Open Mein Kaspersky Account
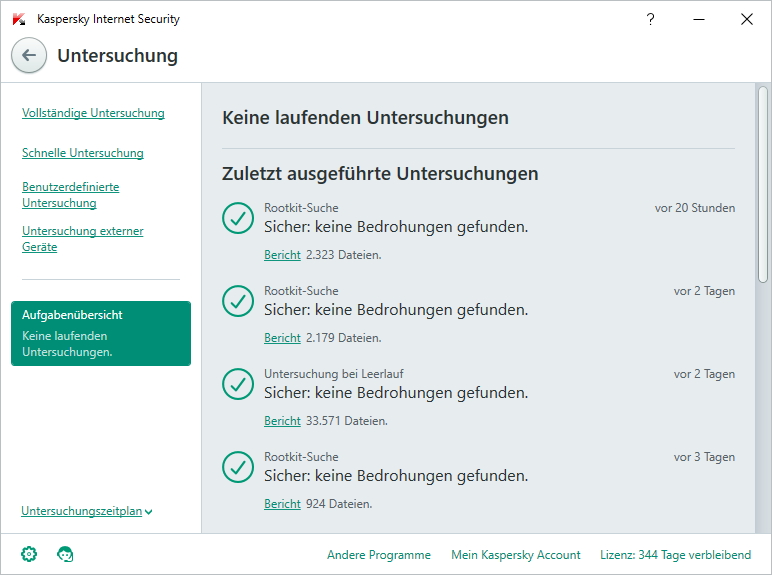Viewport: 772px width, 575px height. pos(515,555)
